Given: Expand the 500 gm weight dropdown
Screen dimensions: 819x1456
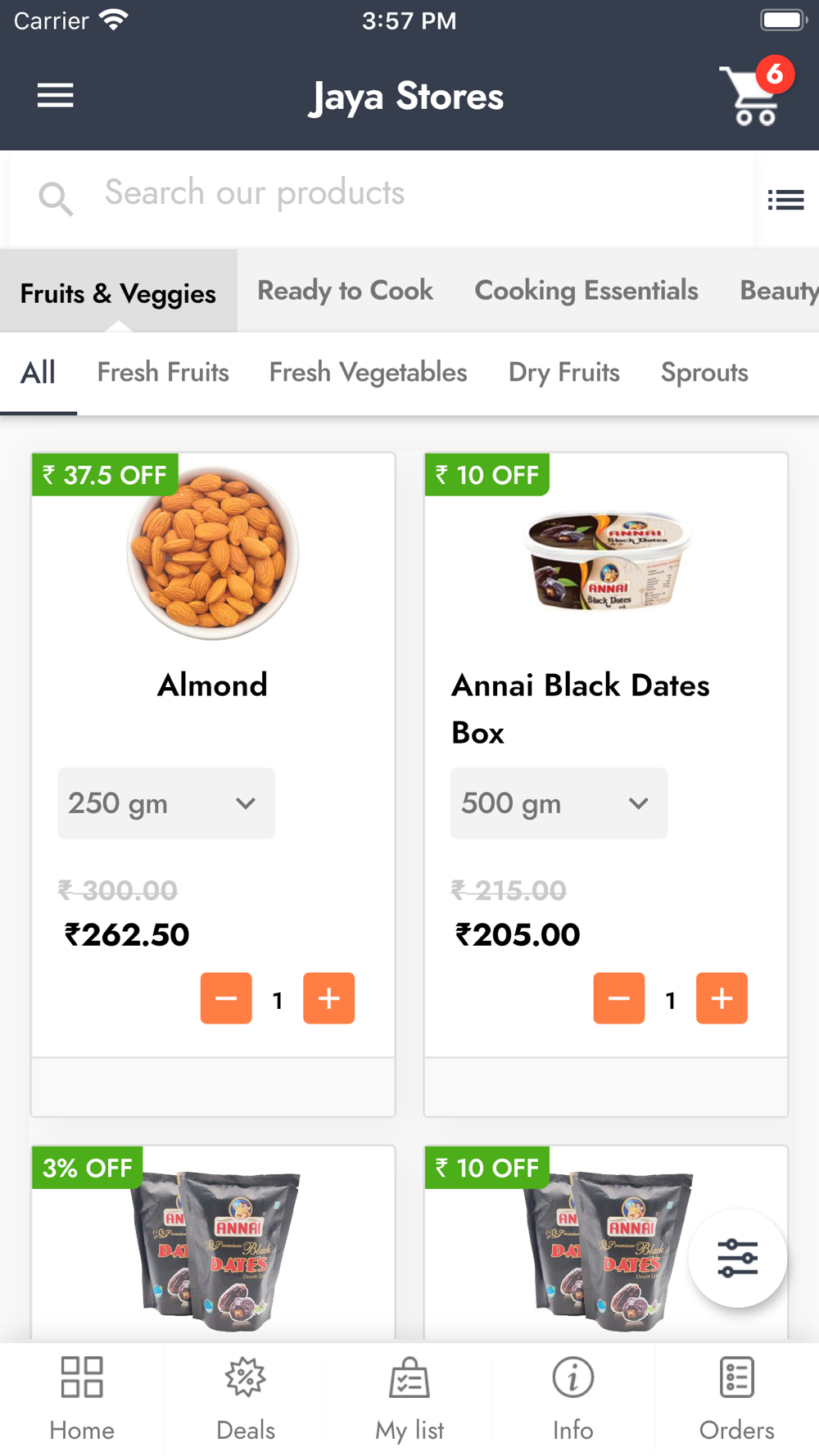Looking at the screenshot, I should [559, 803].
